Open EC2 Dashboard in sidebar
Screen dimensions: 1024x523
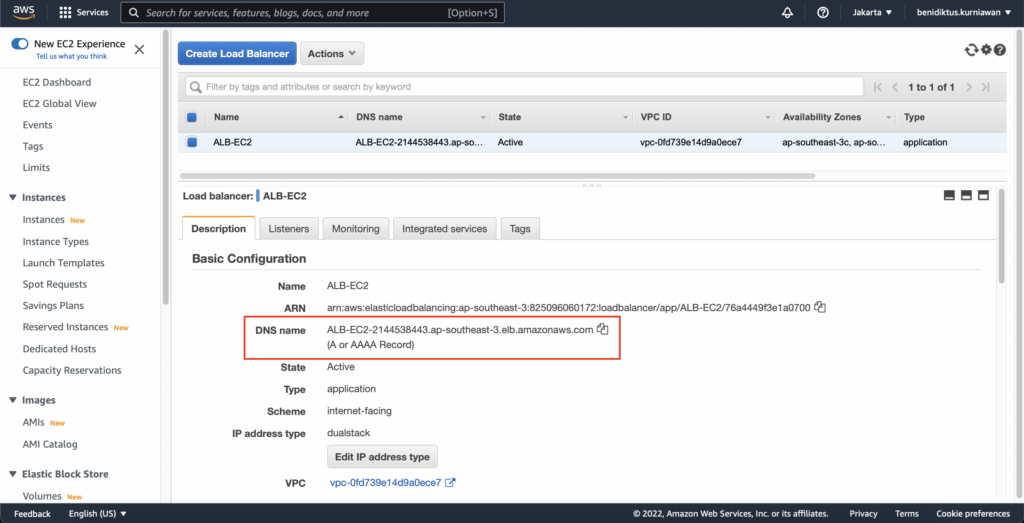(57, 82)
